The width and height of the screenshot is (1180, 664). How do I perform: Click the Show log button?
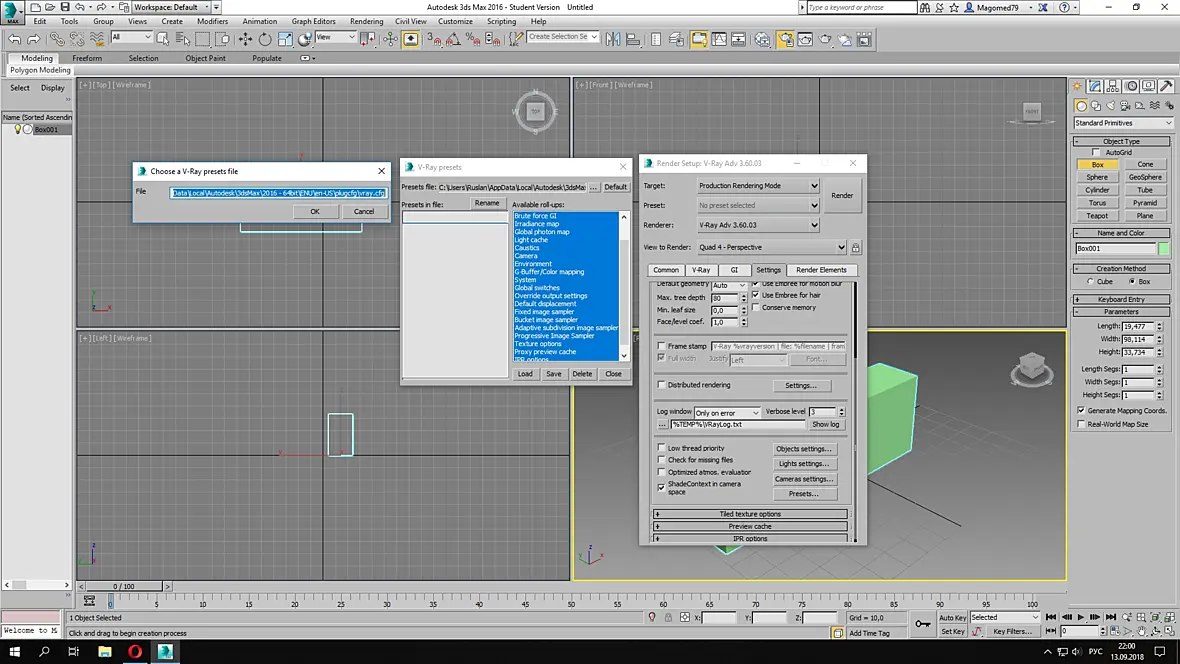tap(825, 425)
